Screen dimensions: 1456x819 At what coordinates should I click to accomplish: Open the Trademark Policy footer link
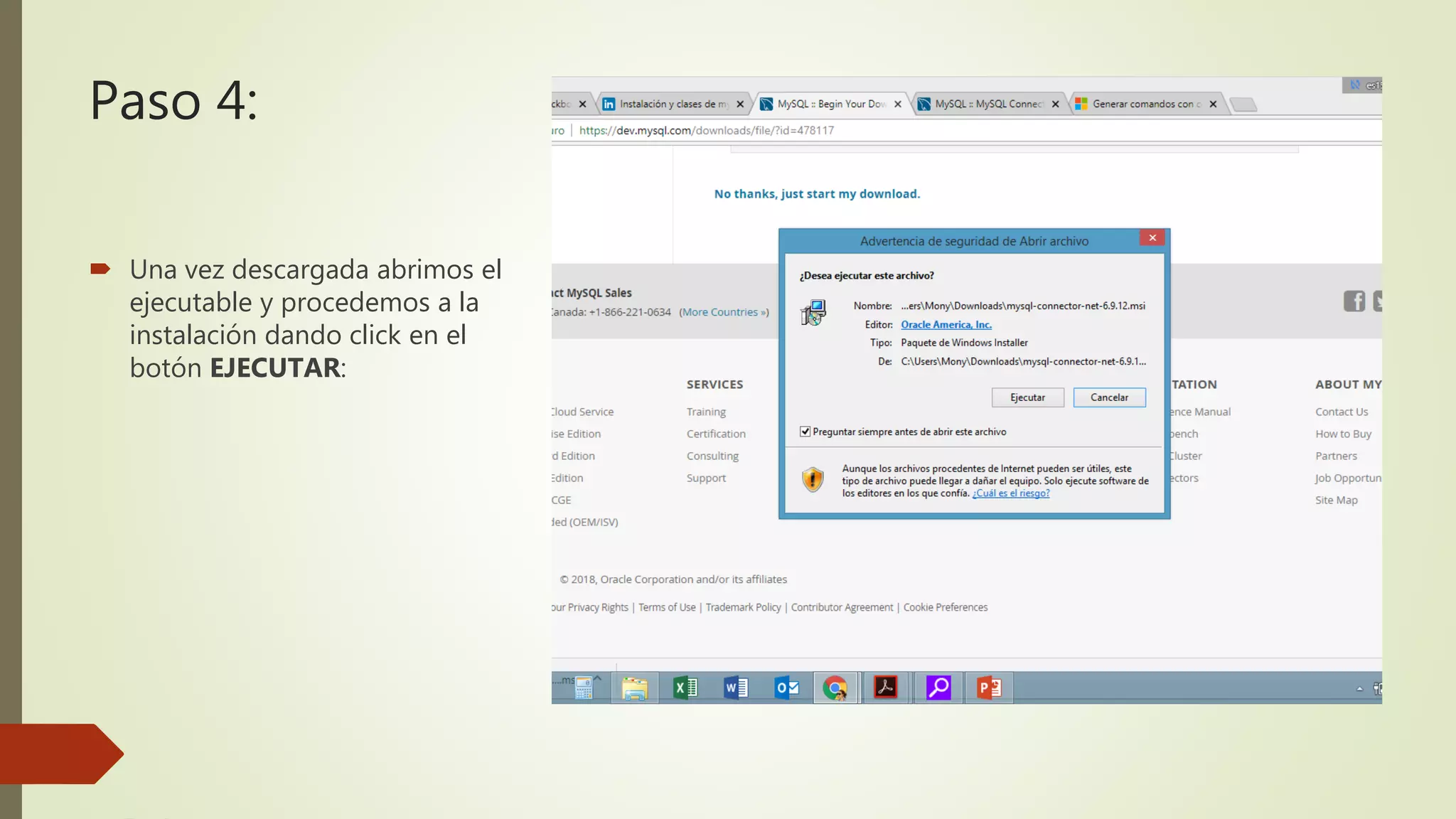[743, 607]
